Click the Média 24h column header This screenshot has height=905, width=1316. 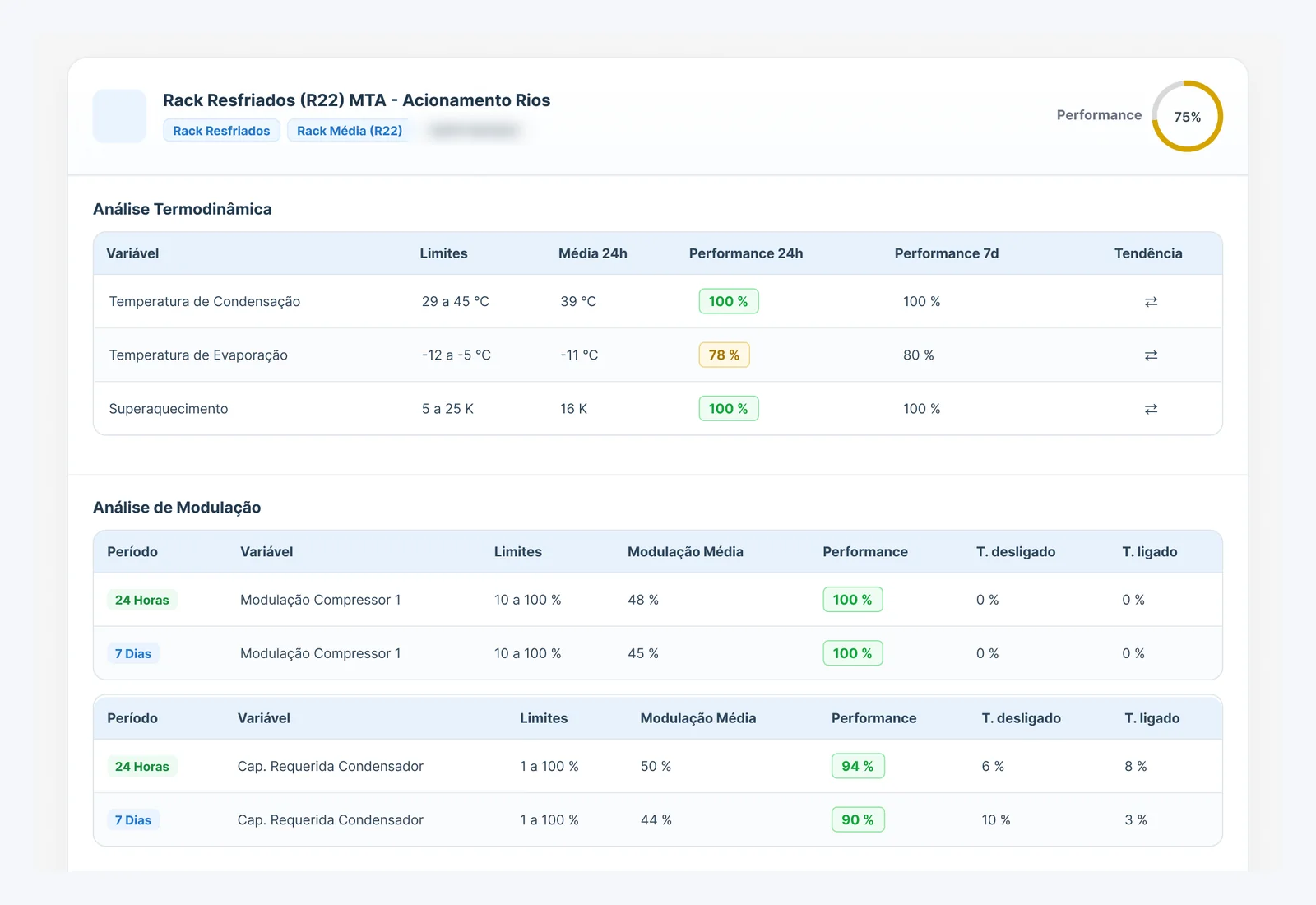pos(593,253)
